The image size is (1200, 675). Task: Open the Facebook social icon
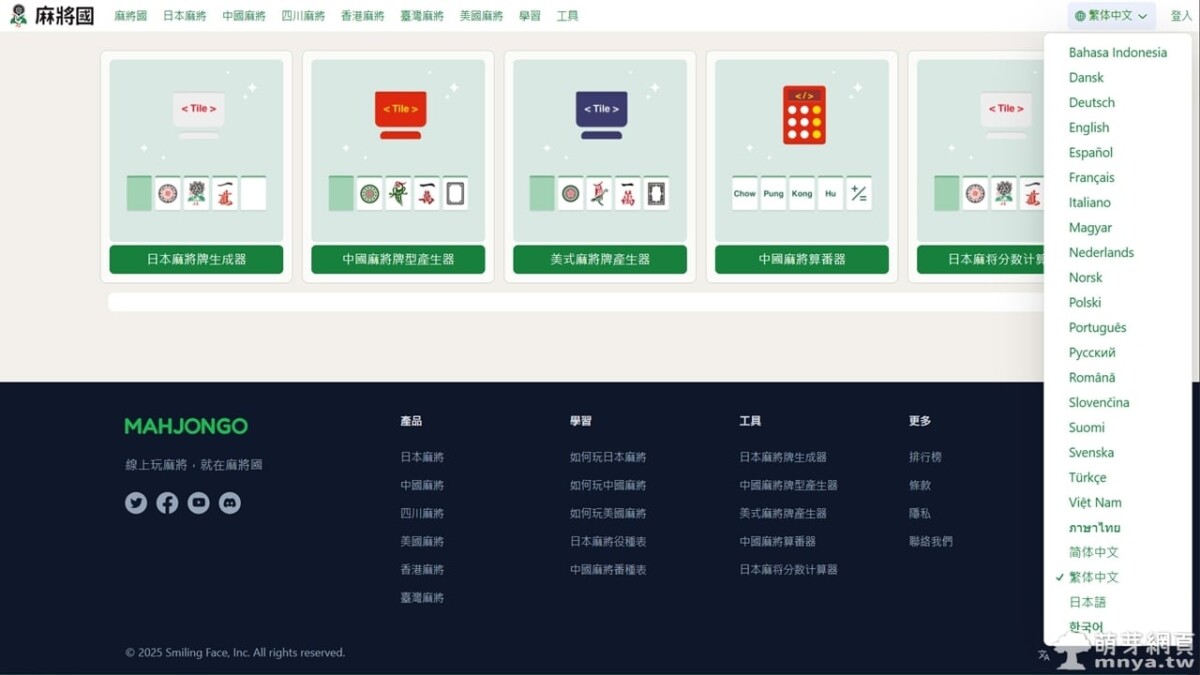(x=167, y=503)
